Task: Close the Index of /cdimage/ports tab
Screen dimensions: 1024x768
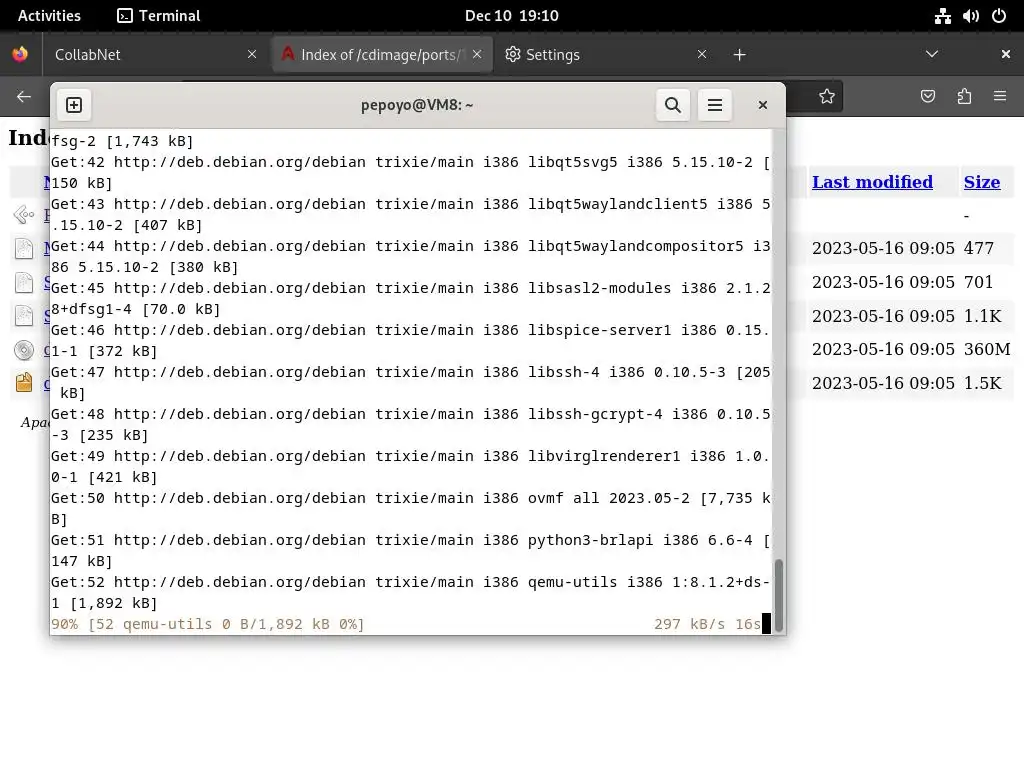Action: (477, 54)
